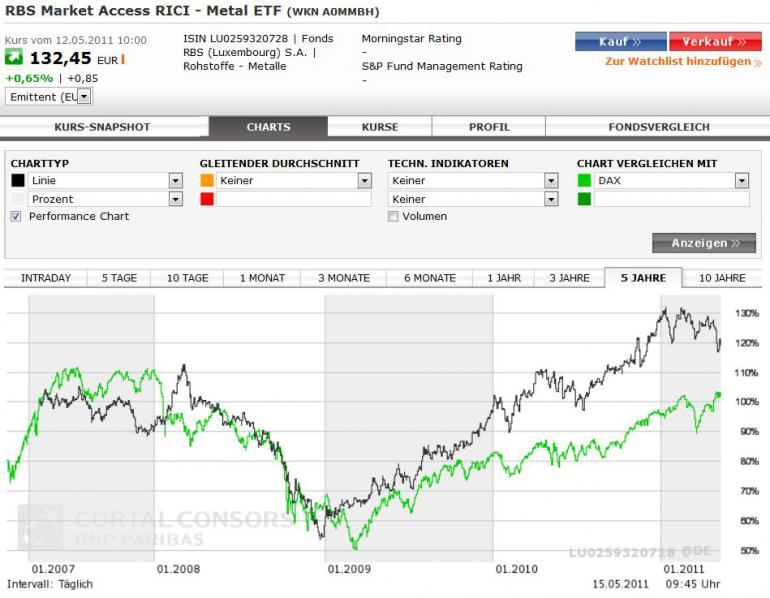The width and height of the screenshot is (770, 598).
Task: Enable the Volumen checkbox
Action: pos(393,217)
